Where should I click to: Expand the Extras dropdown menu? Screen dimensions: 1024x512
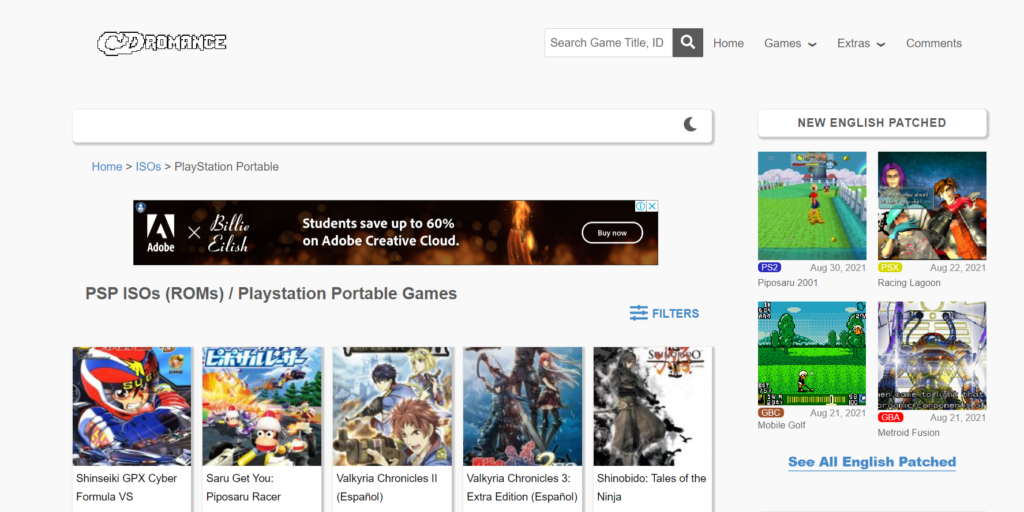pyautogui.click(x=861, y=43)
